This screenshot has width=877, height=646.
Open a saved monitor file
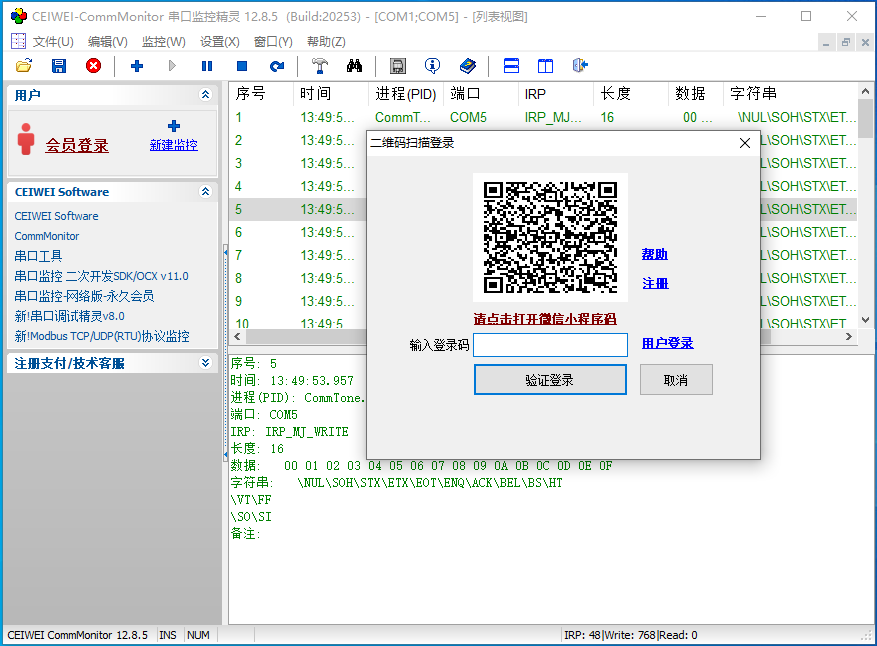click(24, 66)
